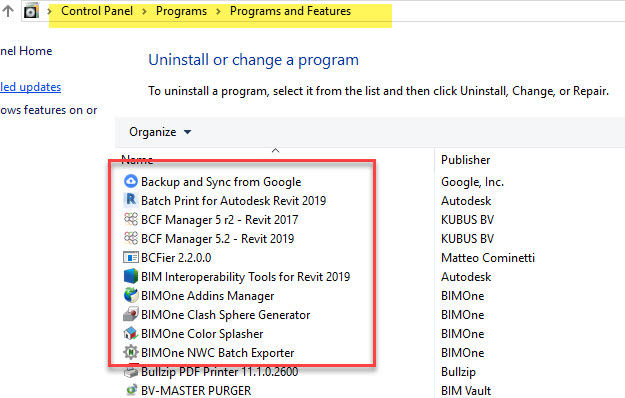Screen dimensions: 625x398
Task: Click the BCF Manager 5 r2 Revit 2017 icon
Action: pyautogui.click(x=131, y=219)
